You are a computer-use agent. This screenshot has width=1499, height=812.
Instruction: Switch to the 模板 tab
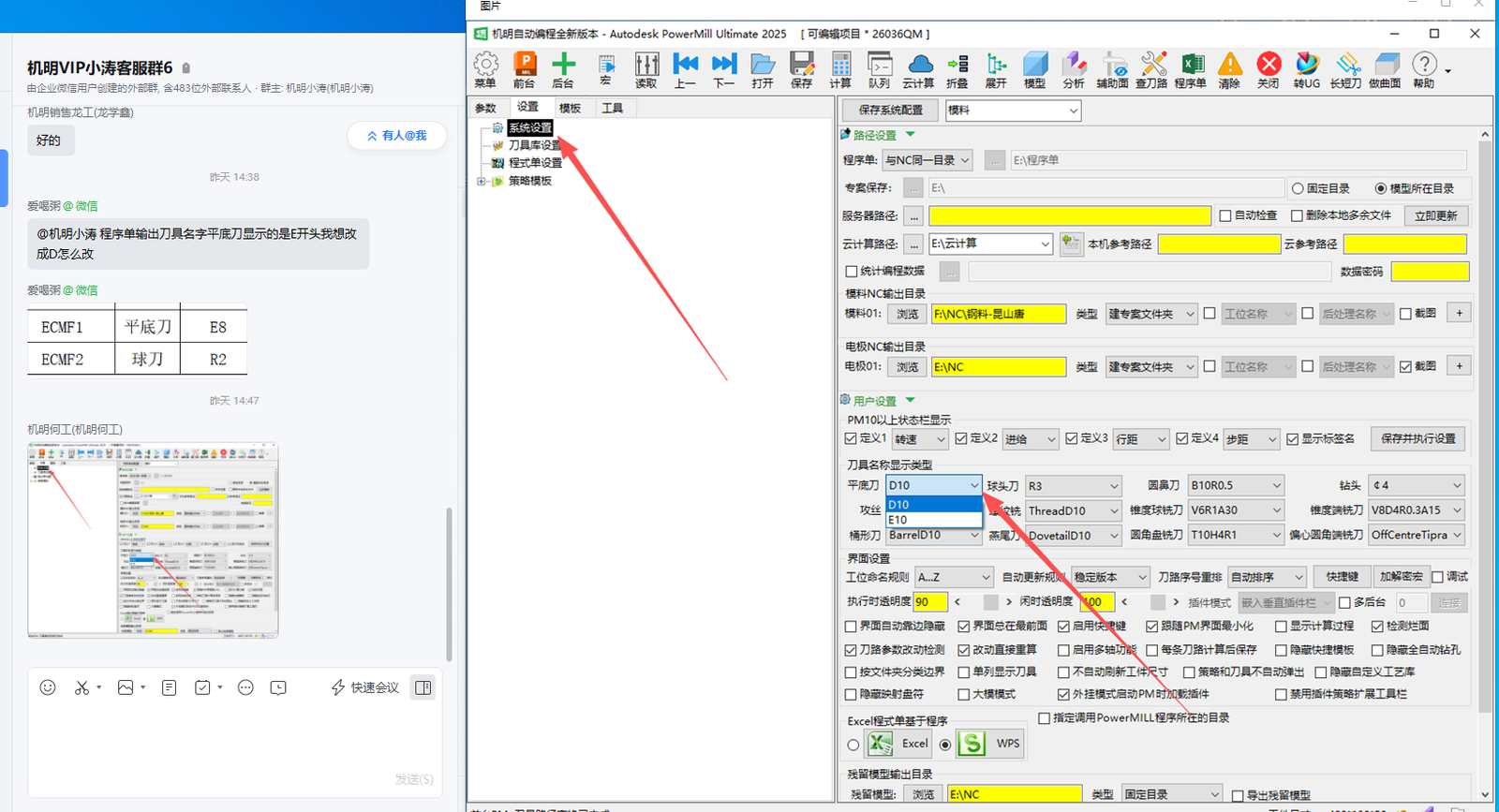coord(571,108)
